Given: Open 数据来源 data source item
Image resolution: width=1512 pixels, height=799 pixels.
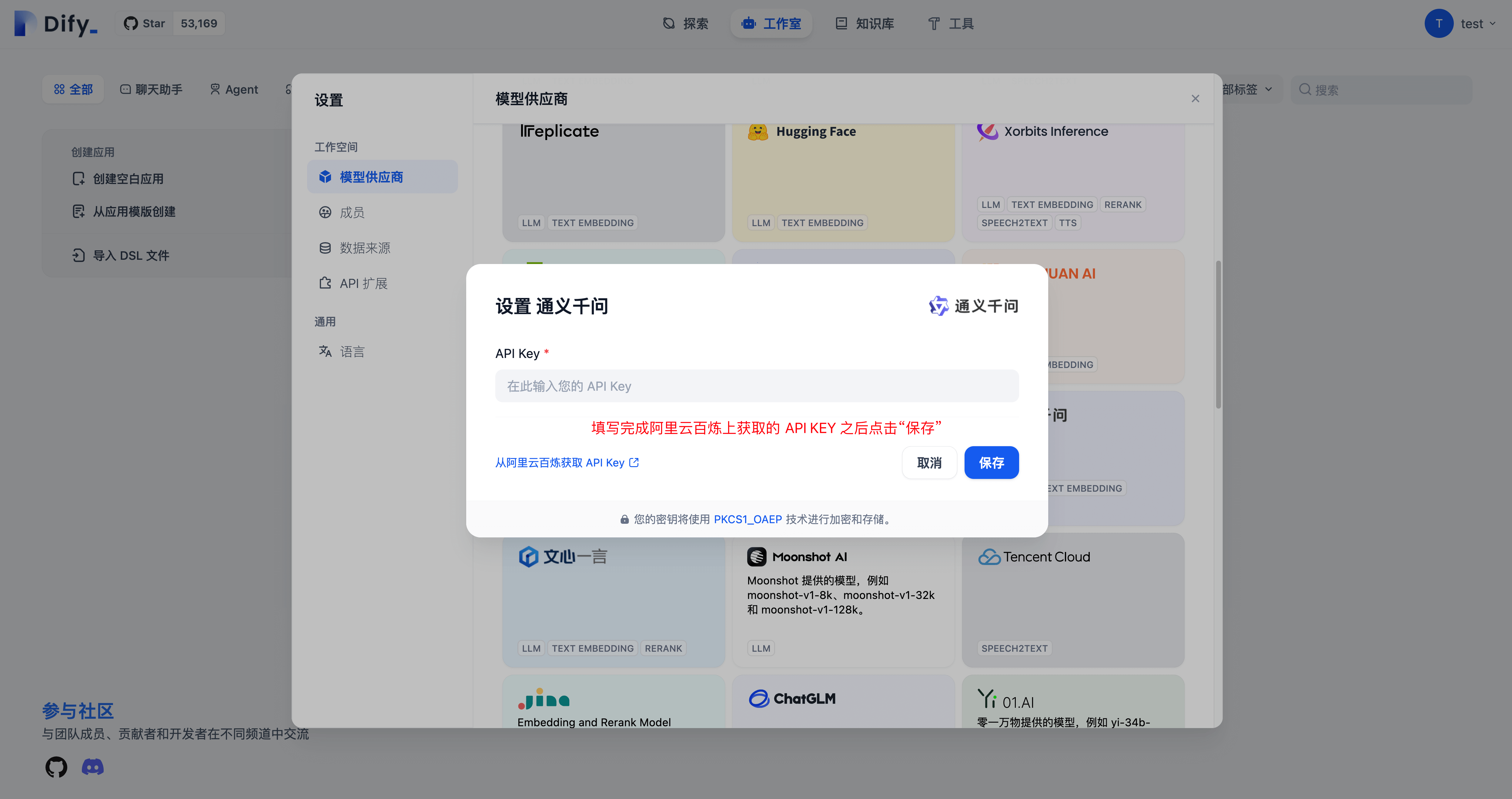Looking at the screenshot, I should tap(382, 248).
